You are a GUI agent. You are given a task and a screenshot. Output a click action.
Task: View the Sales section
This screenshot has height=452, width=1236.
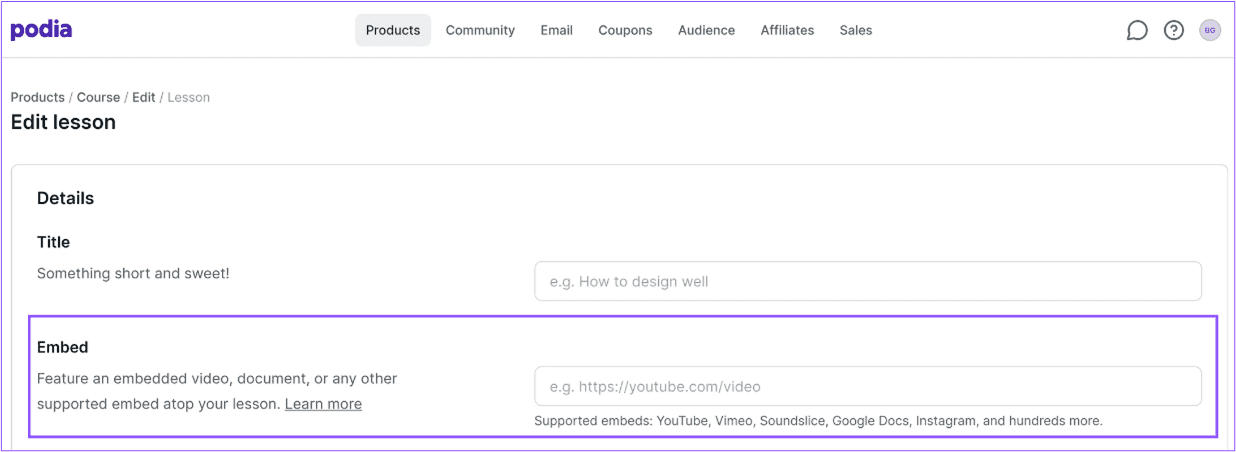(x=856, y=30)
